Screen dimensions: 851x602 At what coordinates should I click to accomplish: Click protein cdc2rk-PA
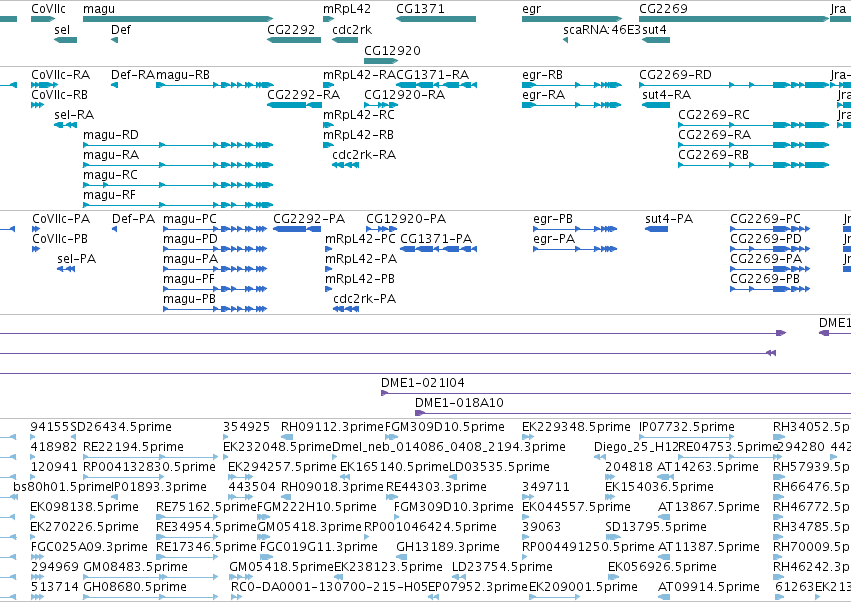coord(364,299)
